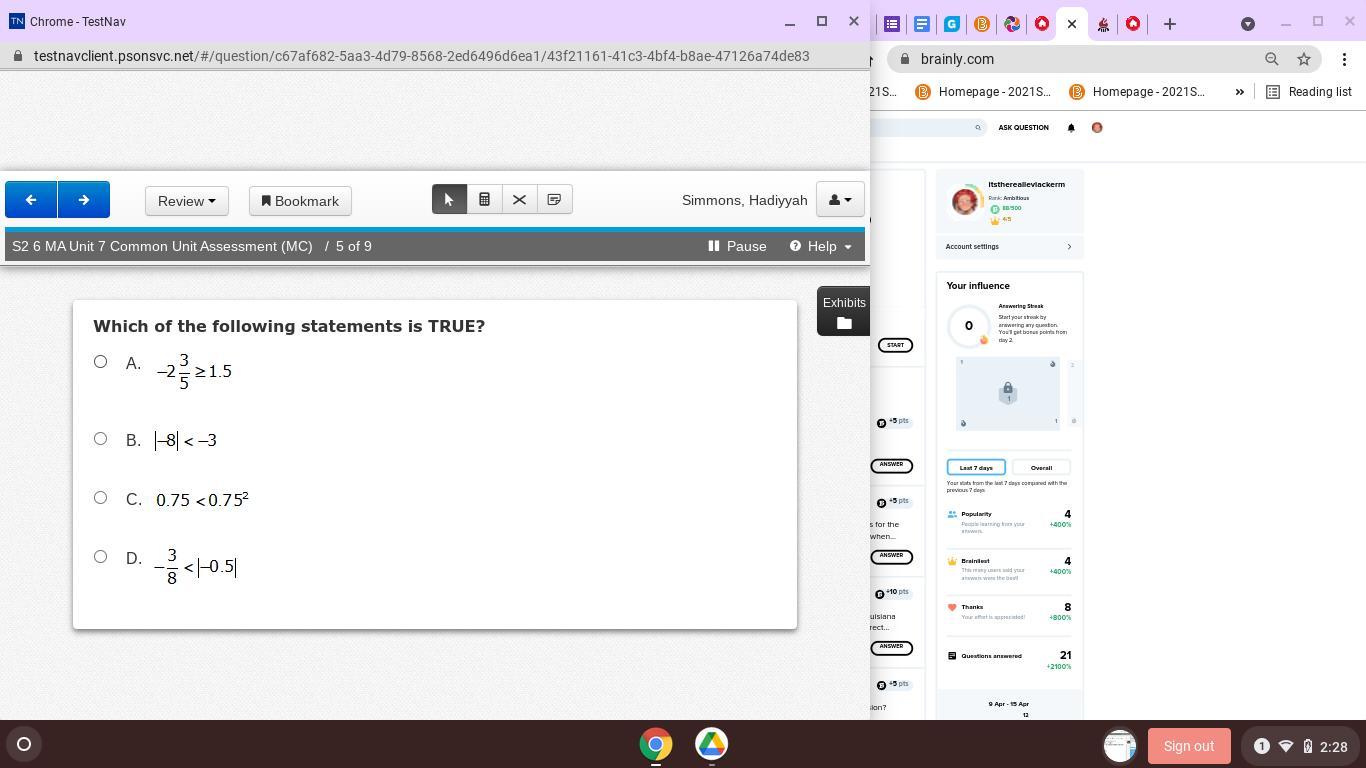Open the first Homepage - 2021S bookmark

coord(983,92)
